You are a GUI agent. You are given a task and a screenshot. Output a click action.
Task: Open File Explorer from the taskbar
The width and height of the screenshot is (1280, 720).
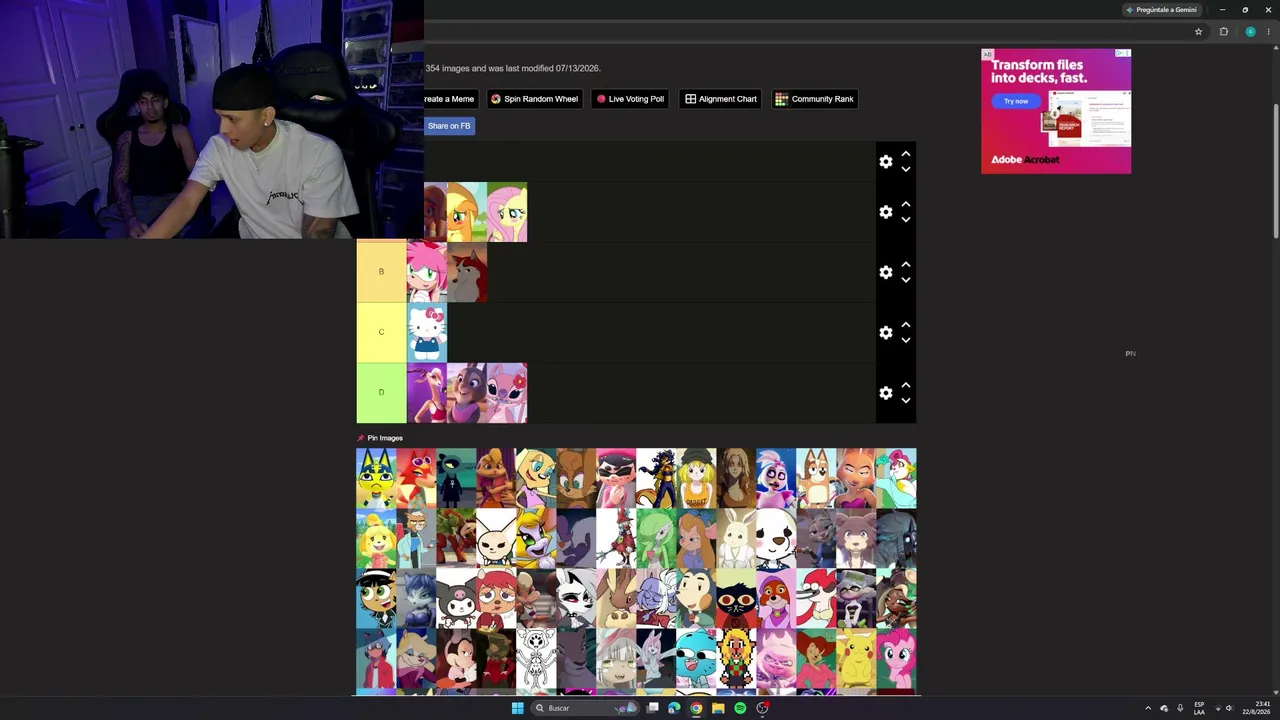click(718, 708)
